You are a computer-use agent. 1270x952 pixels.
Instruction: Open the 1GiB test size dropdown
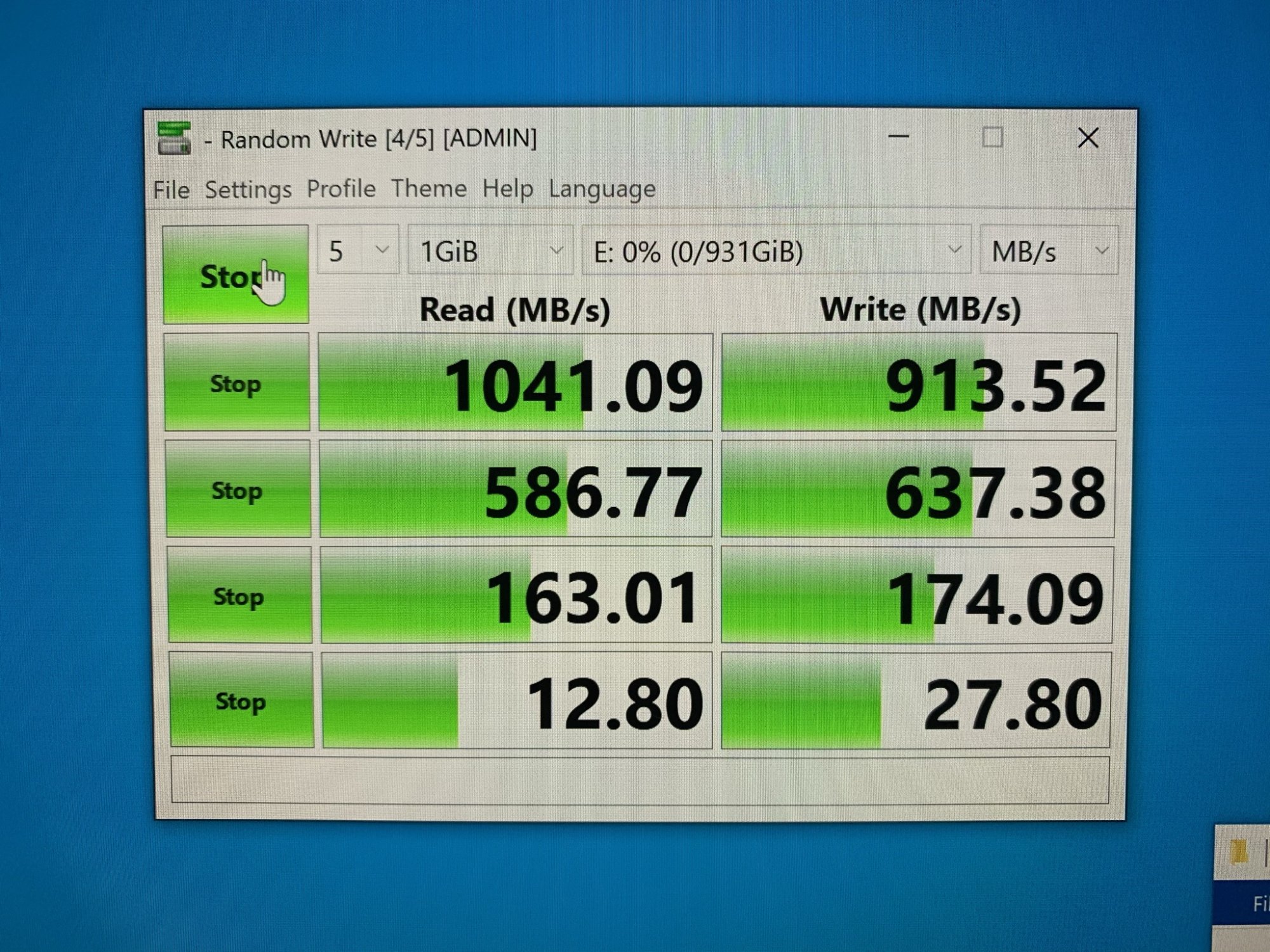[x=490, y=251]
